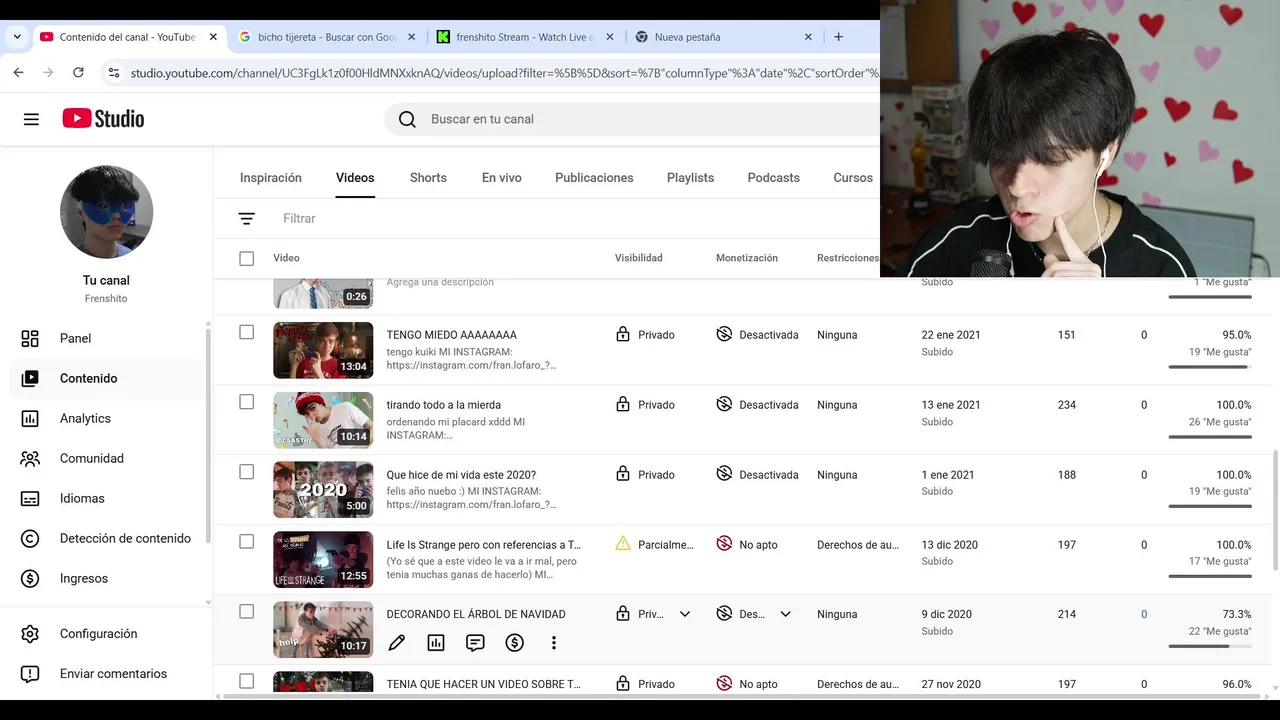This screenshot has height=720, width=1280.
Task: Click the Enviar comentarios feedback icon
Action: 30,674
